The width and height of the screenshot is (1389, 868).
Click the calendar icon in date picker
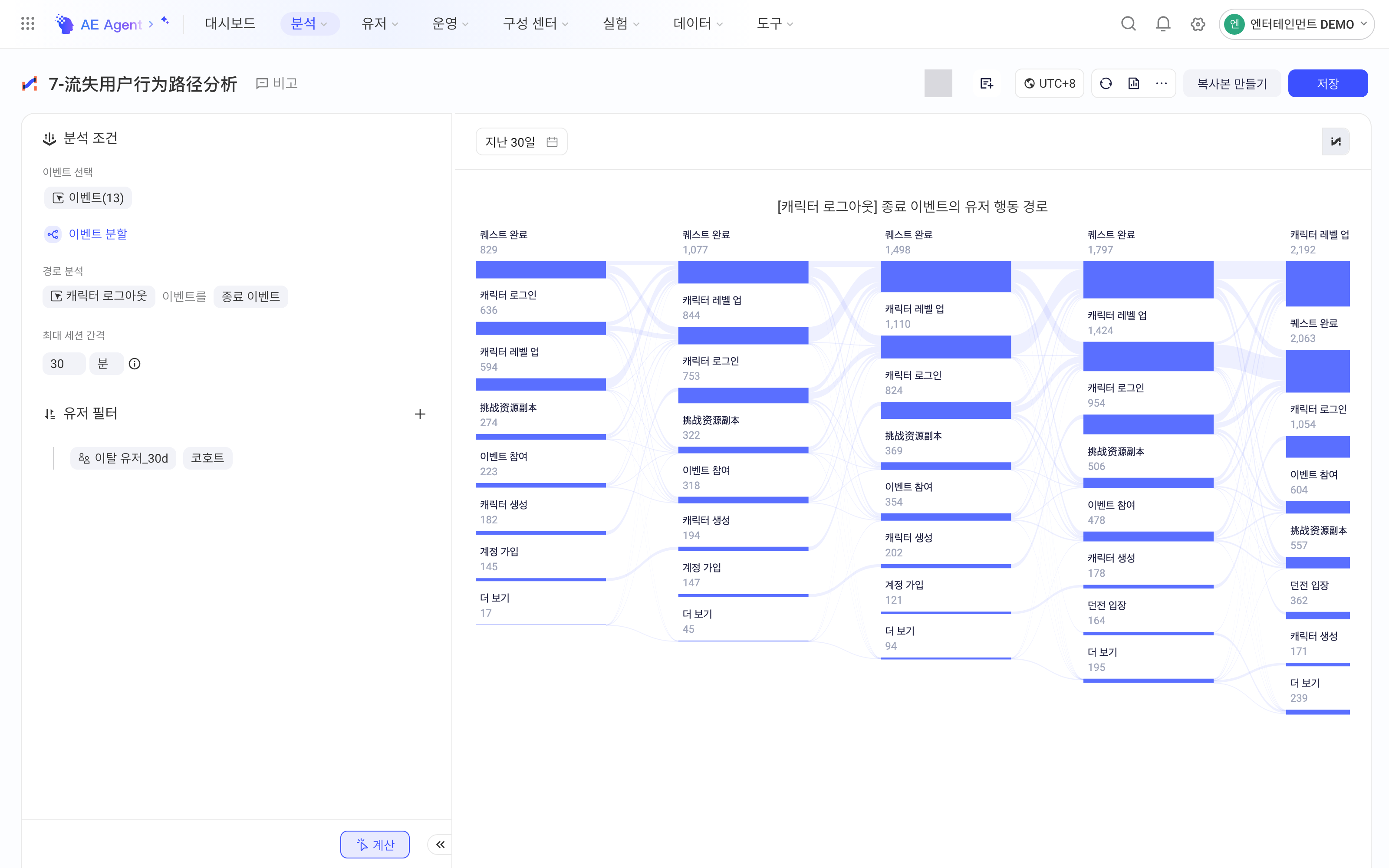pyautogui.click(x=552, y=142)
